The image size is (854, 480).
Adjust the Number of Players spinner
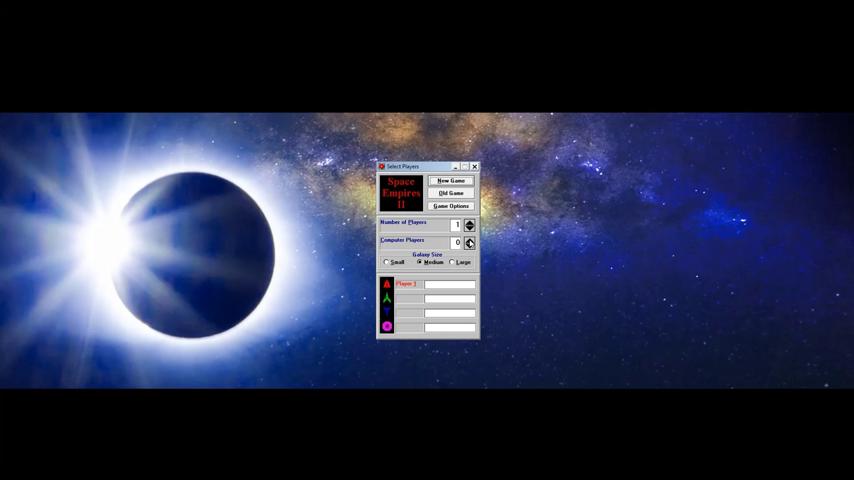click(x=470, y=225)
